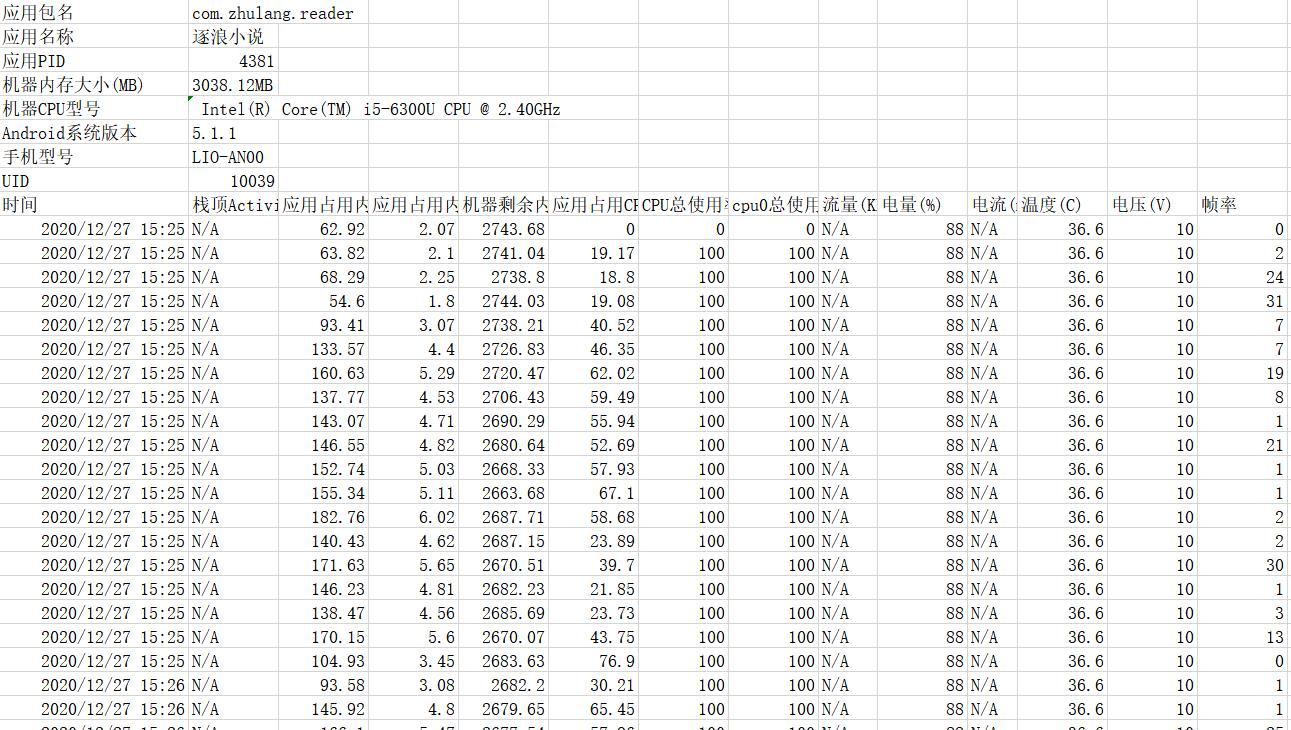
Task: Select the 电量(%) column header cell
Action: tap(923, 205)
